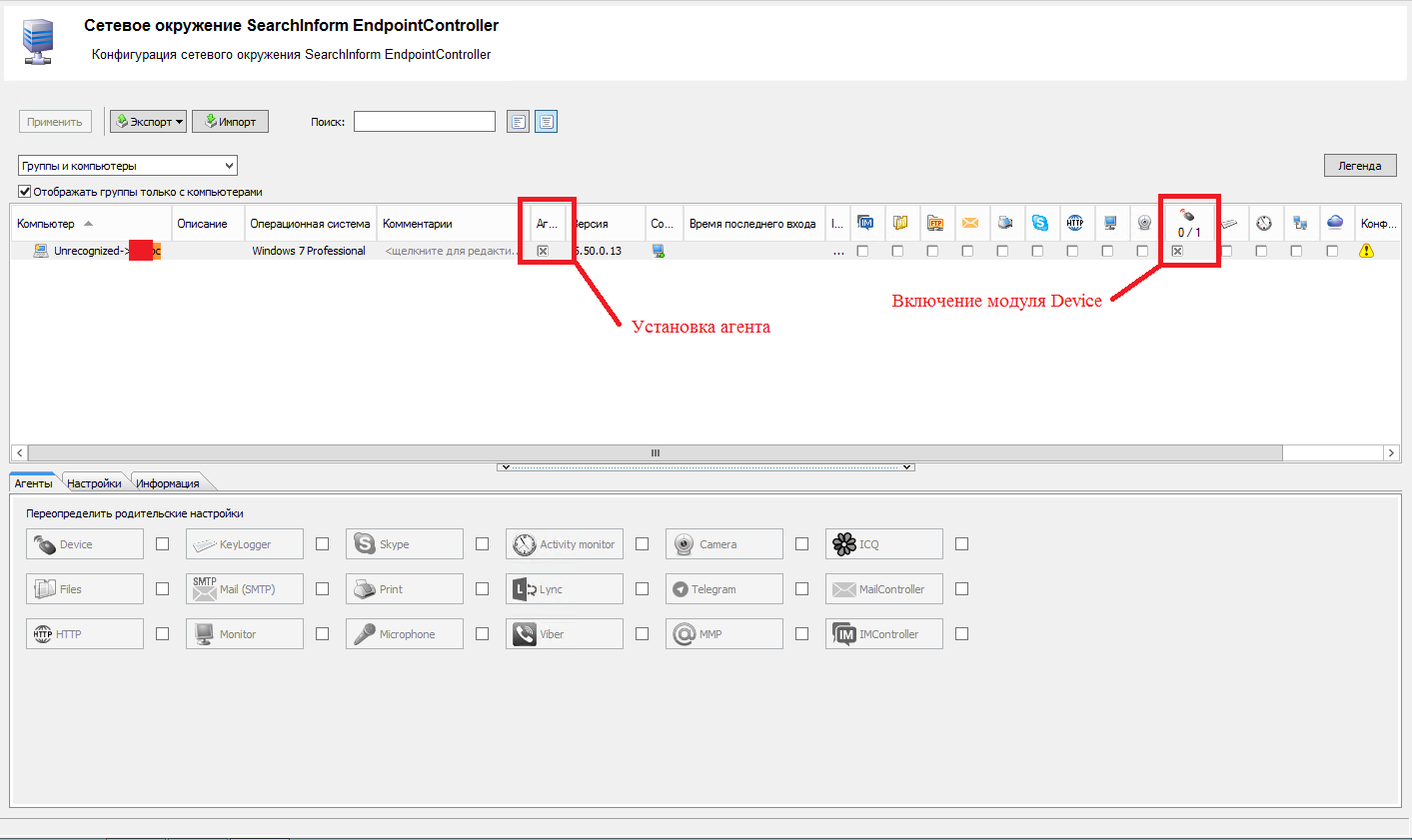Click the Keylogger keyboard column header icon
Screen dimensions: 1412x840
(1229, 223)
